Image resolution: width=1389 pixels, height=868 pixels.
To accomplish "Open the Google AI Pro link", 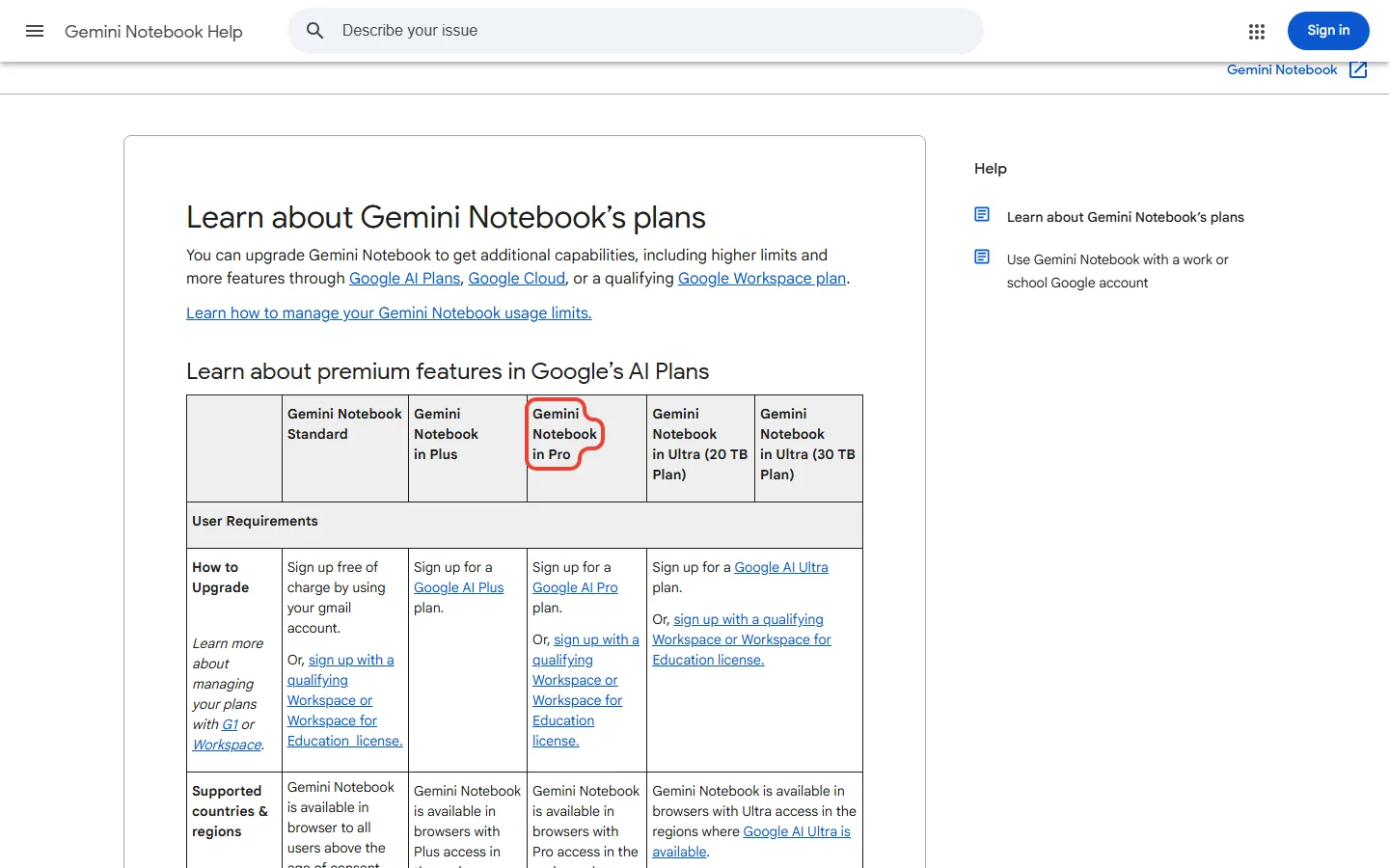I will pos(575,587).
